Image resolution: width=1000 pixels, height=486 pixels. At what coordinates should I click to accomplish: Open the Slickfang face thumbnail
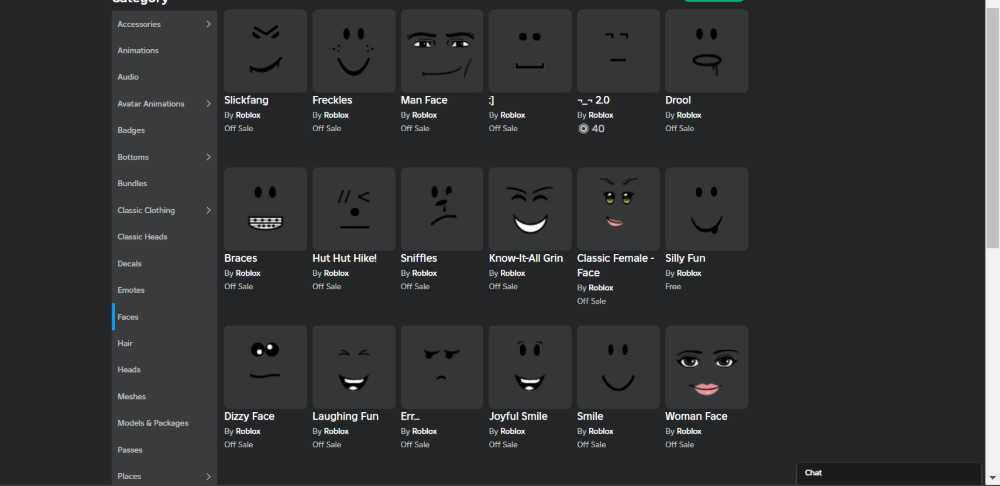[x=265, y=50]
